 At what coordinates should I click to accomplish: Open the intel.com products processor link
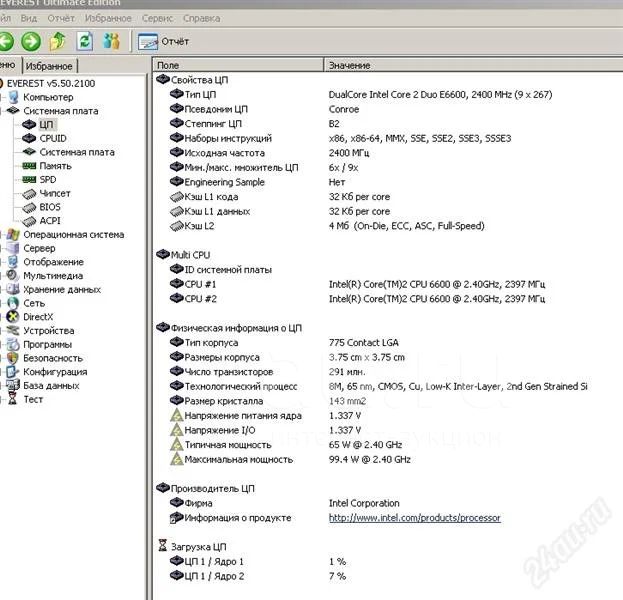point(414,518)
